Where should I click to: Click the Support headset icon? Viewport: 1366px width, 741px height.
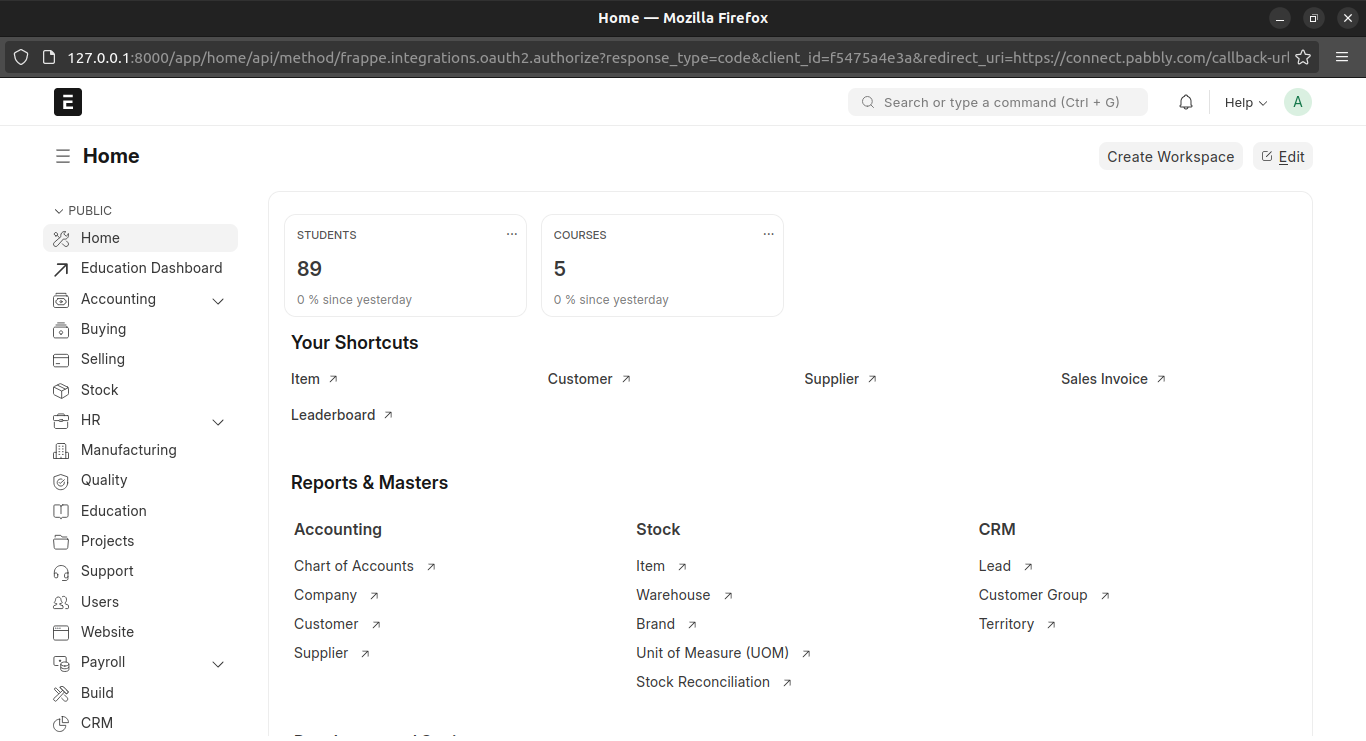61,571
